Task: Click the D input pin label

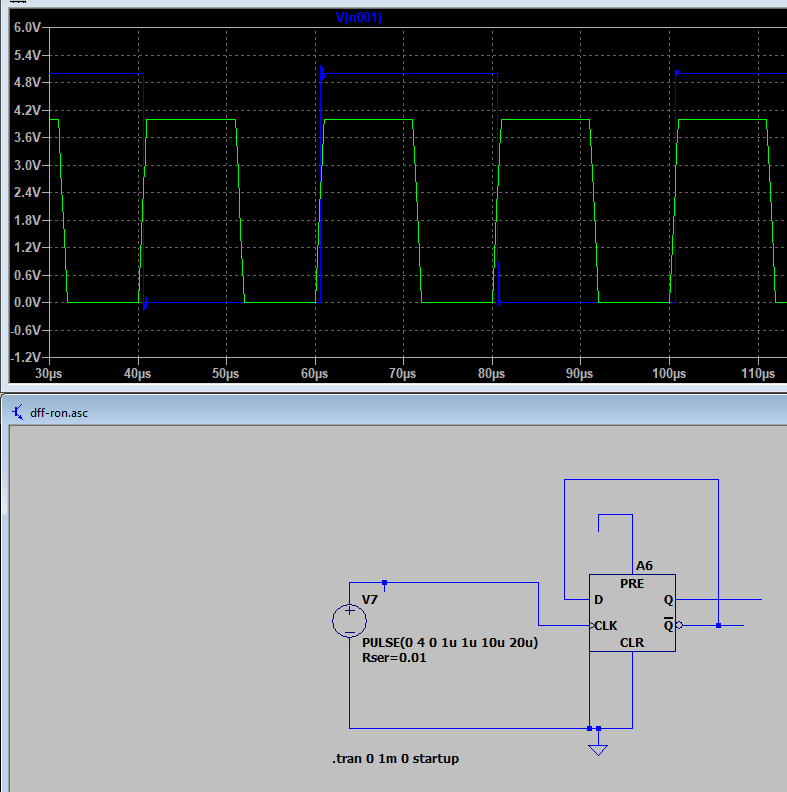Action: pos(599,600)
